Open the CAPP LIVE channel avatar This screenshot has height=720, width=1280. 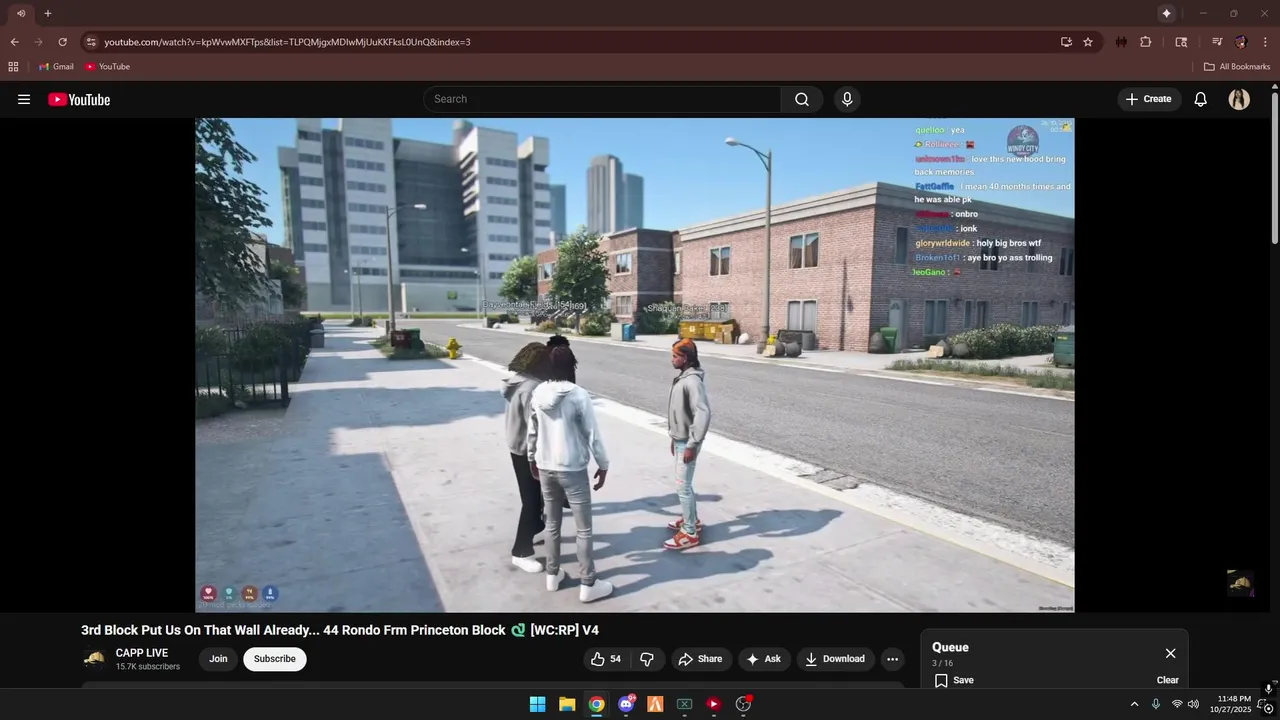pos(94,659)
